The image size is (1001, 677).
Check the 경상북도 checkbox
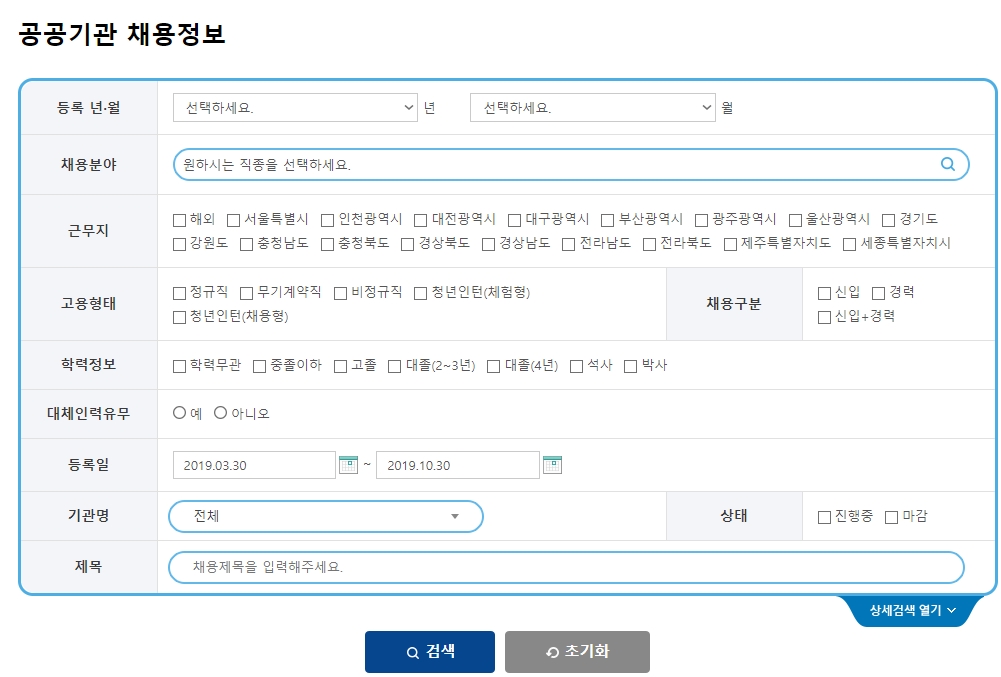(408, 245)
